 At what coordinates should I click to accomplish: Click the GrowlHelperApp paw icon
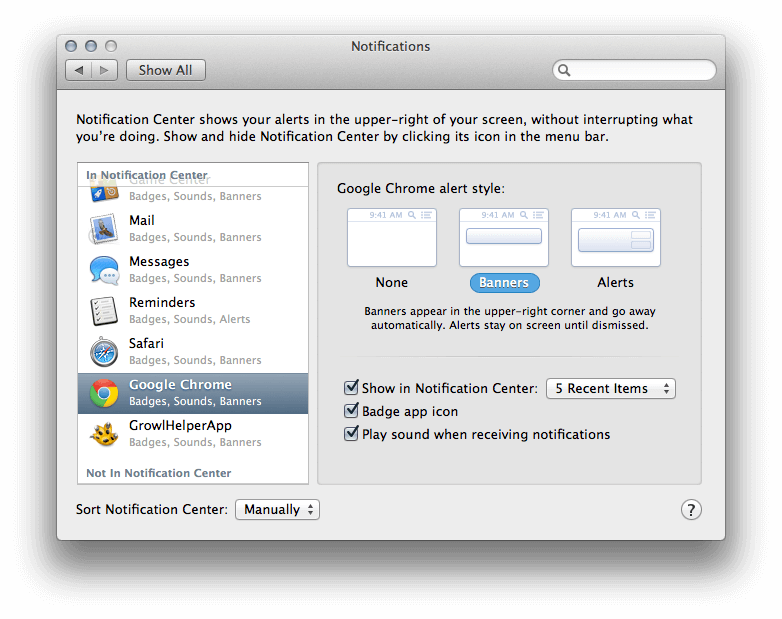tap(104, 434)
